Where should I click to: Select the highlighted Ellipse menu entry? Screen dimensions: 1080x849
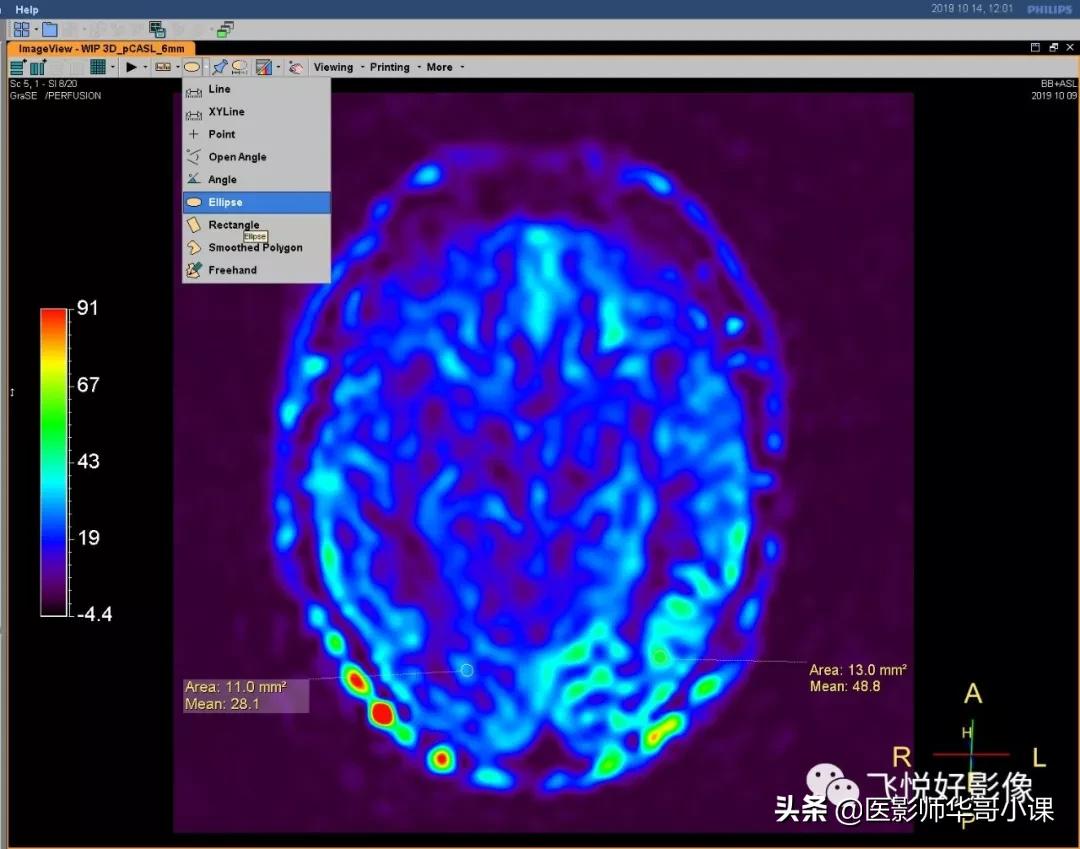[256, 202]
